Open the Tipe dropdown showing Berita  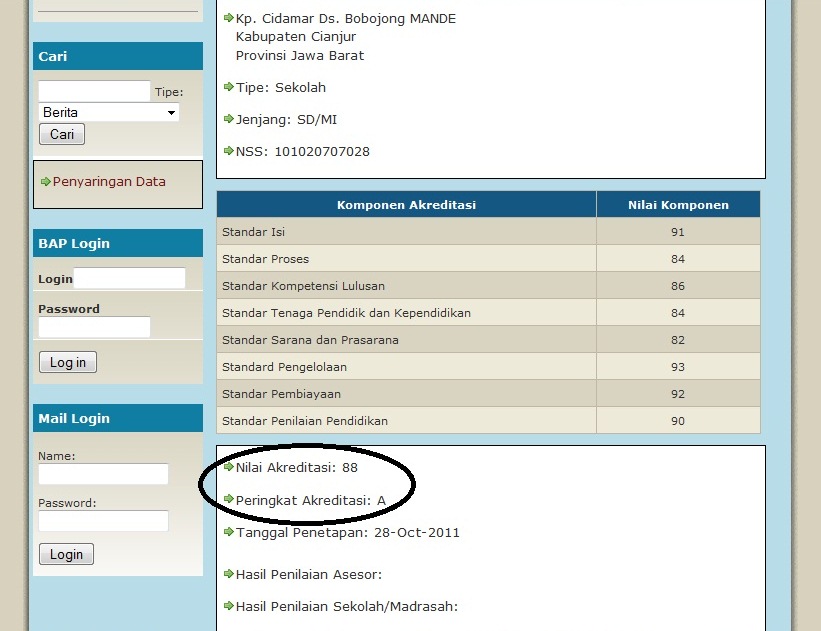point(108,112)
